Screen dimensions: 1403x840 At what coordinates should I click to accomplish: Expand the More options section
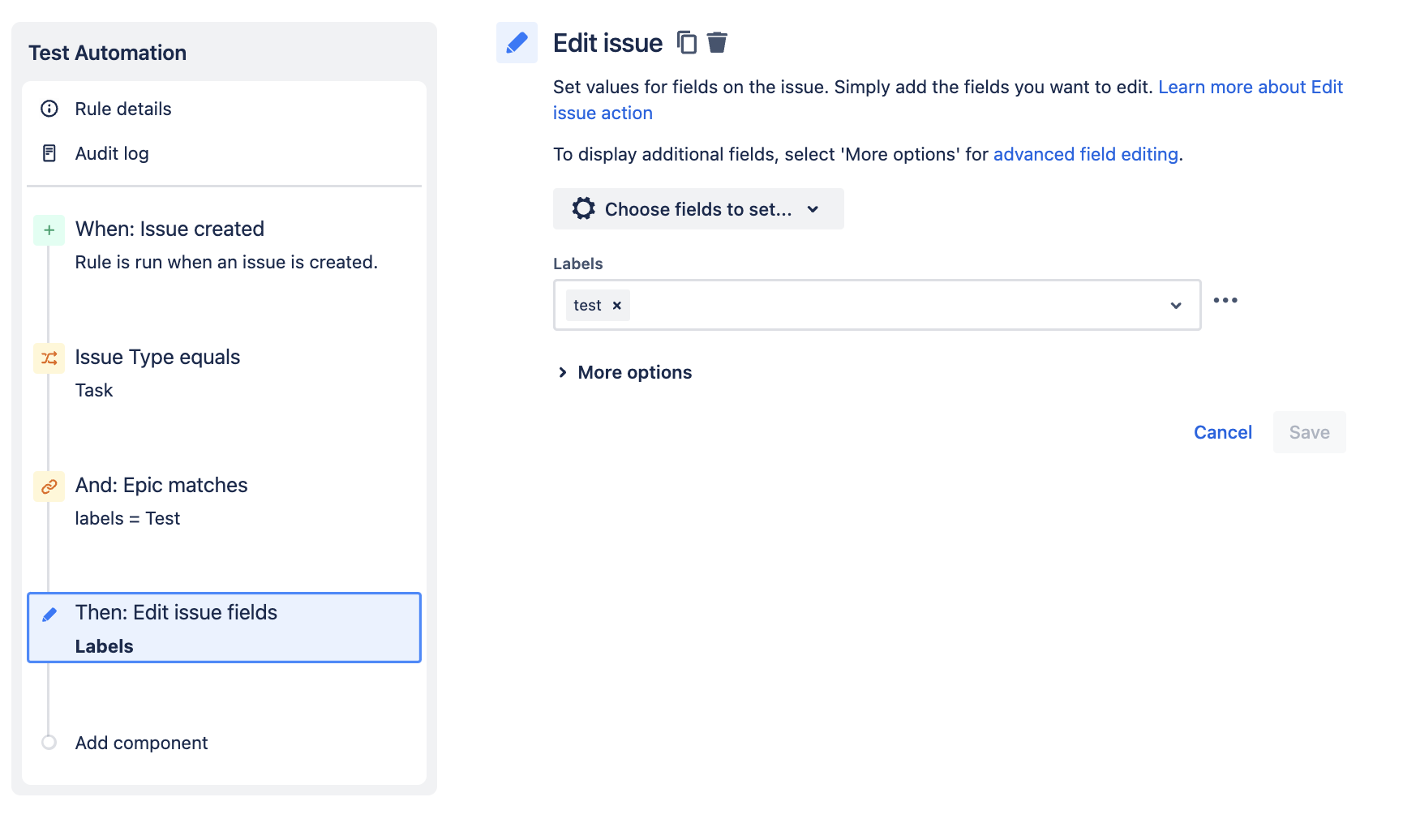click(x=634, y=372)
